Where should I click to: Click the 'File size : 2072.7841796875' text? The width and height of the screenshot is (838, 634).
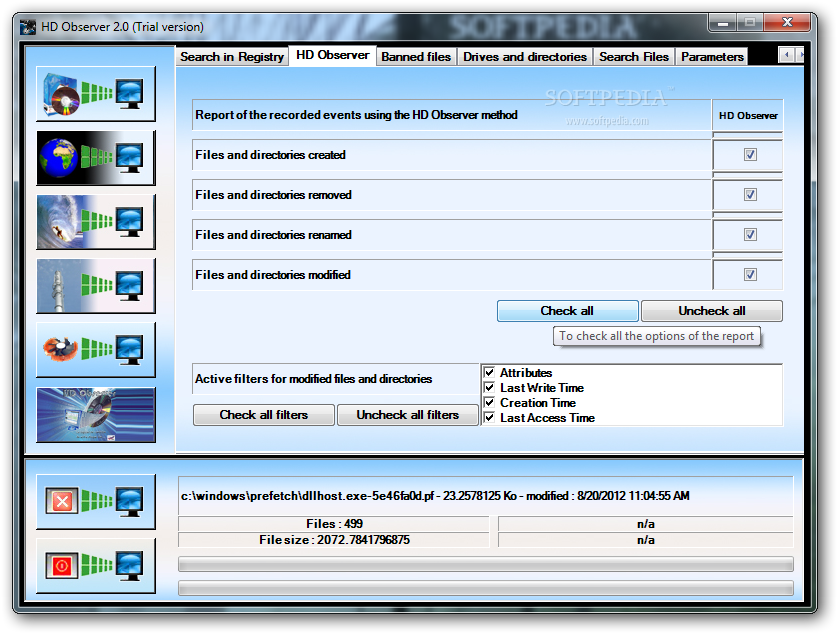tap(334, 540)
